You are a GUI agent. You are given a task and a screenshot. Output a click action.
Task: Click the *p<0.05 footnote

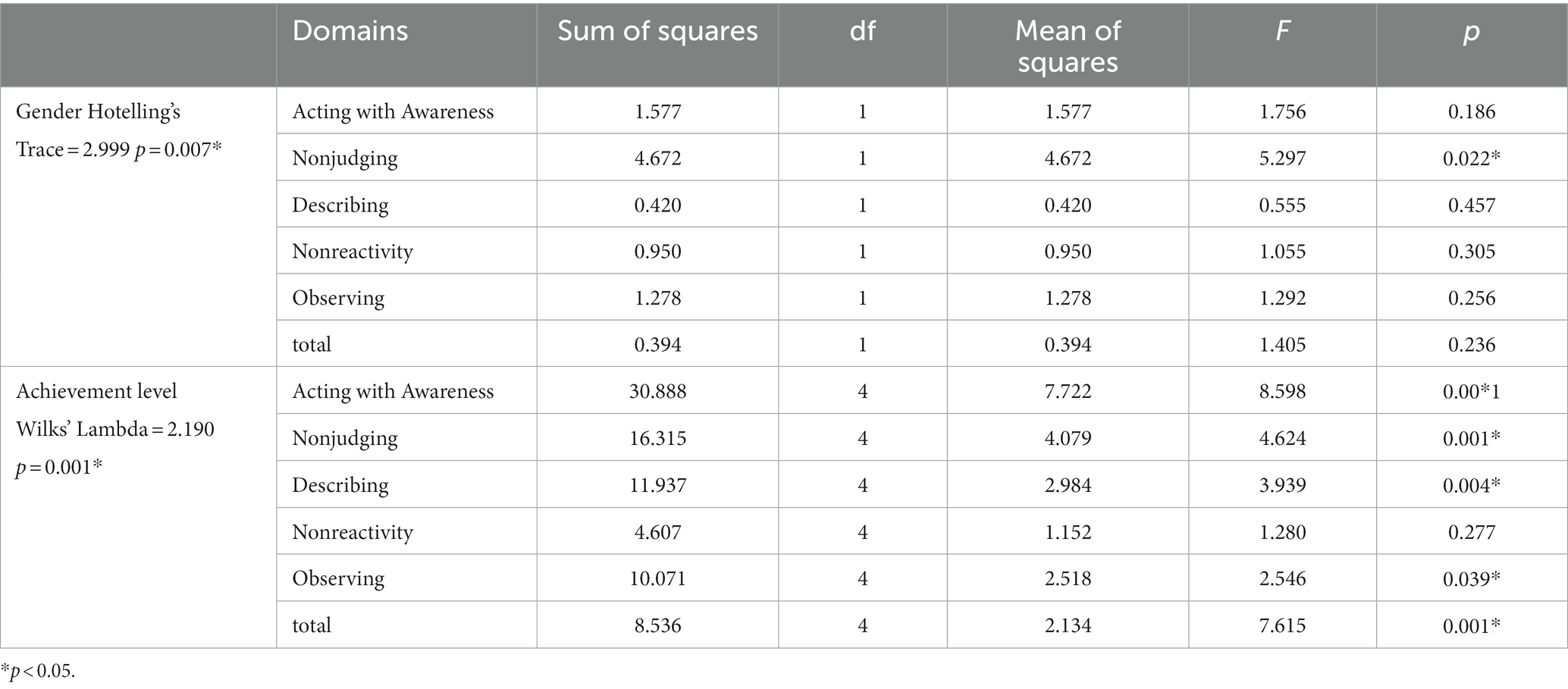click(39, 671)
